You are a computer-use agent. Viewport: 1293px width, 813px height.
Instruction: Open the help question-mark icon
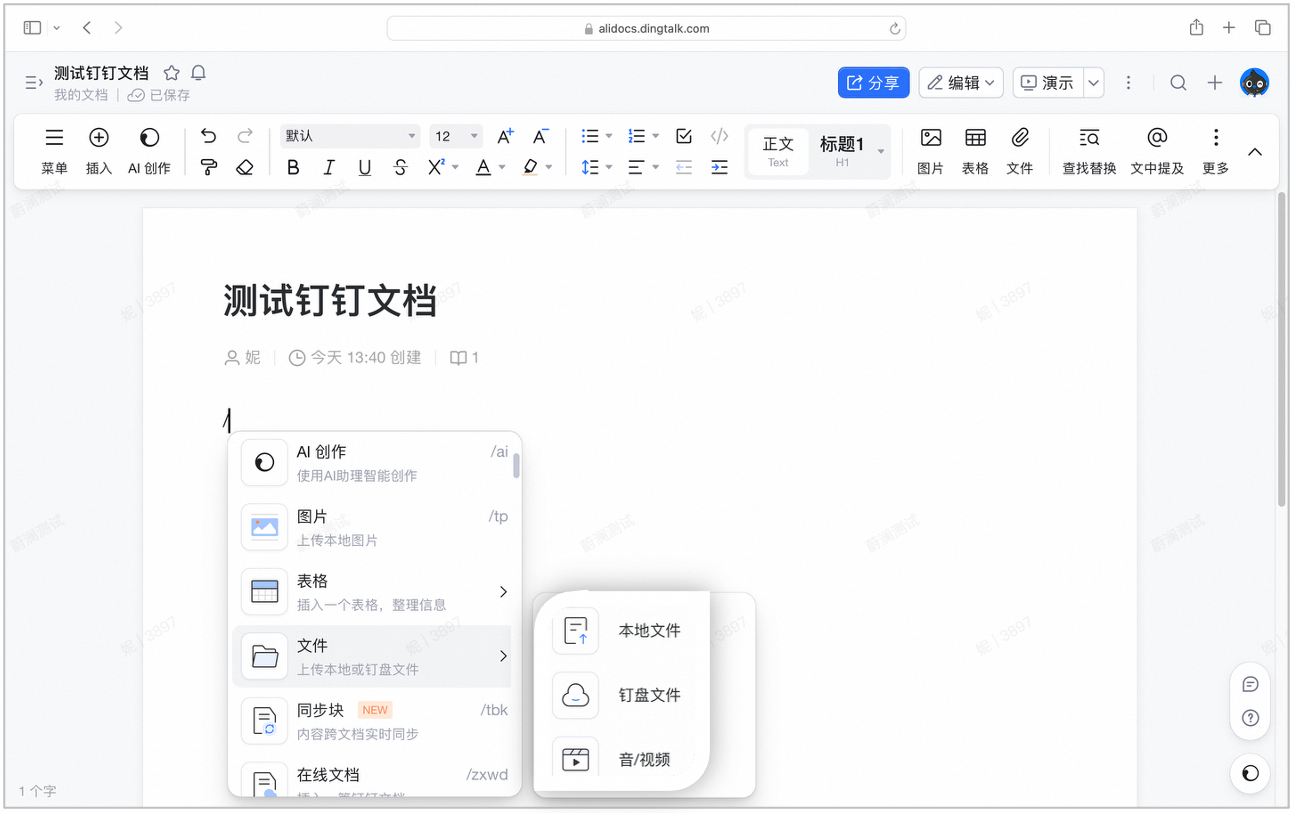coord(1250,718)
